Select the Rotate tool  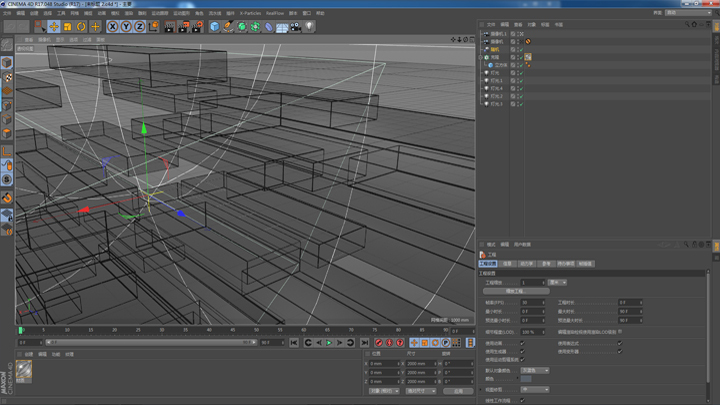(81, 27)
